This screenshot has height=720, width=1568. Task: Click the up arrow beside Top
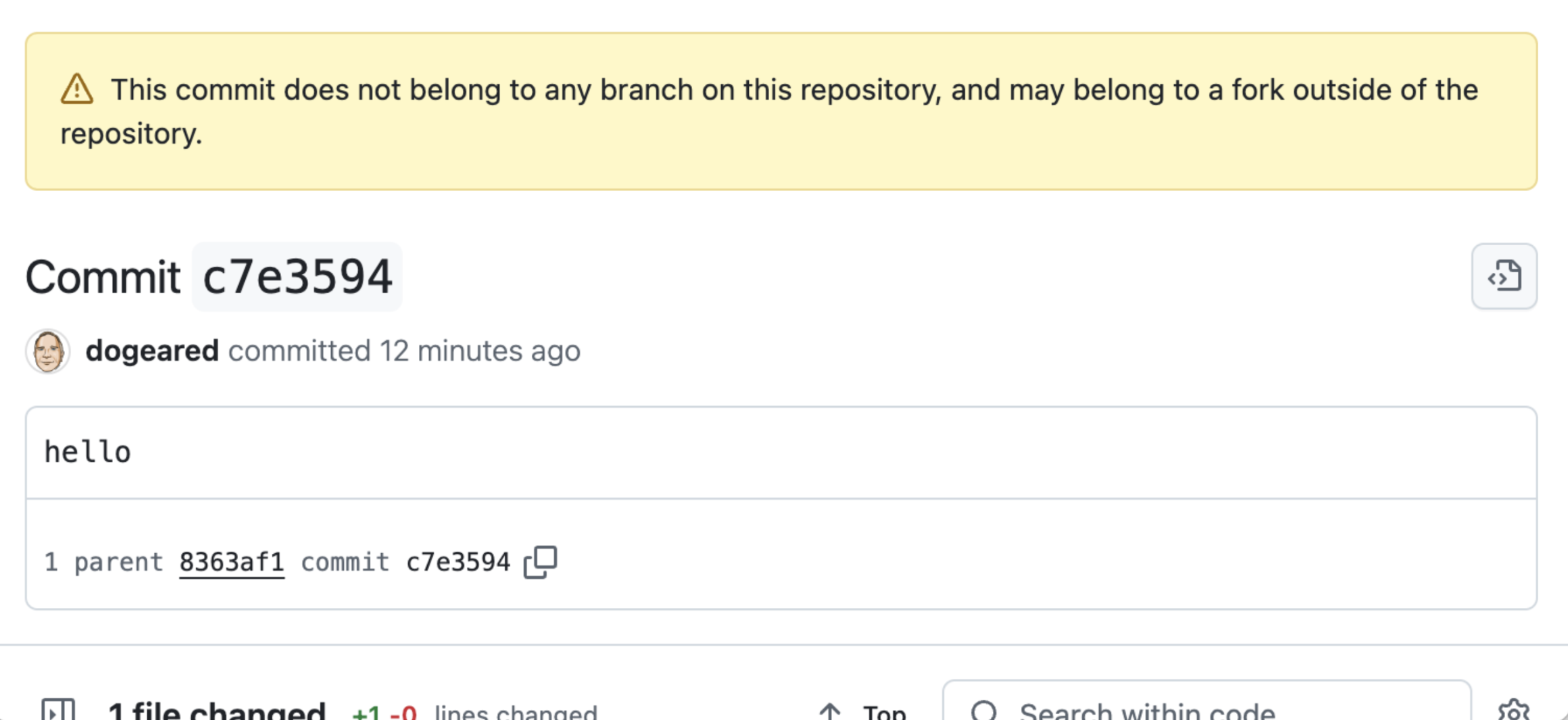830,712
